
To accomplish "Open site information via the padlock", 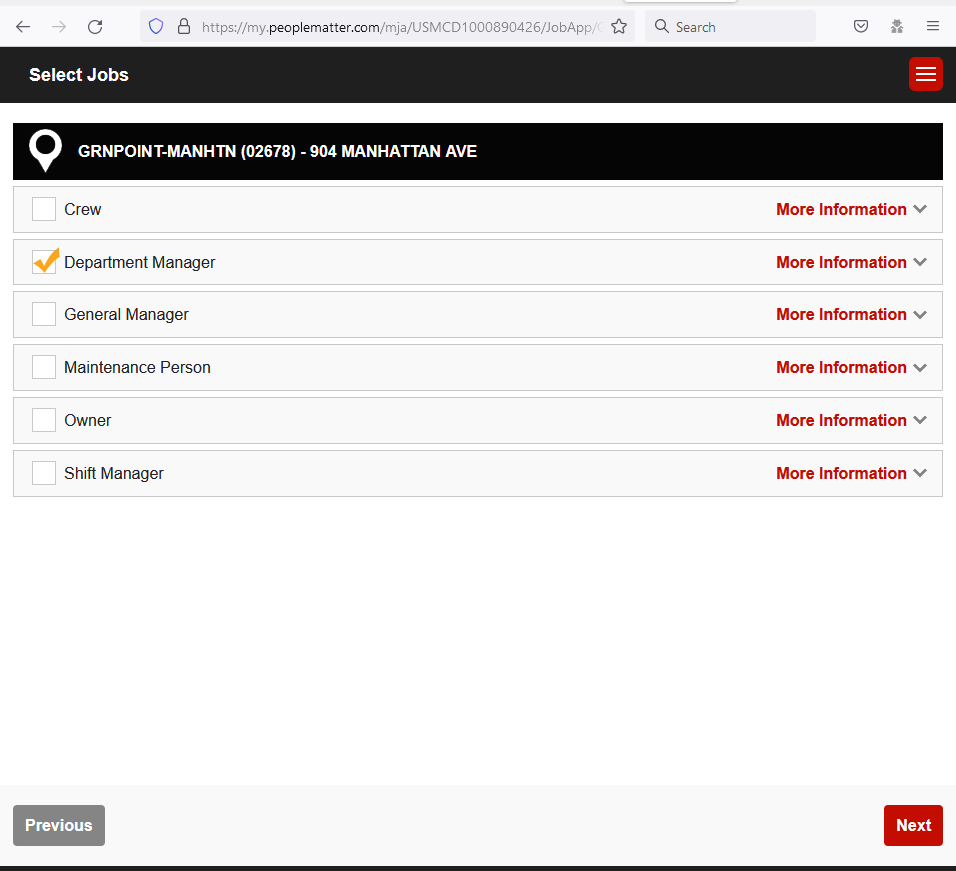I will (x=184, y=27).
